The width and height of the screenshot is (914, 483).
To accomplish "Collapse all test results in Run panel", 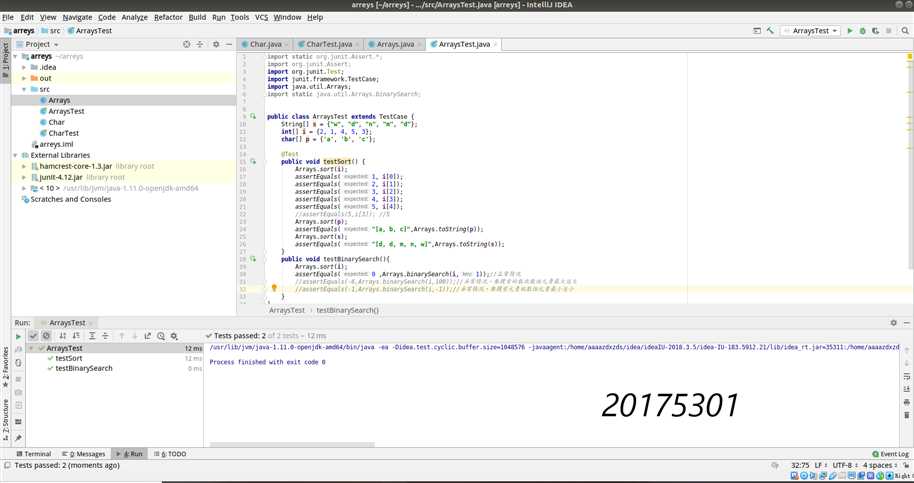I will point(105,336).
